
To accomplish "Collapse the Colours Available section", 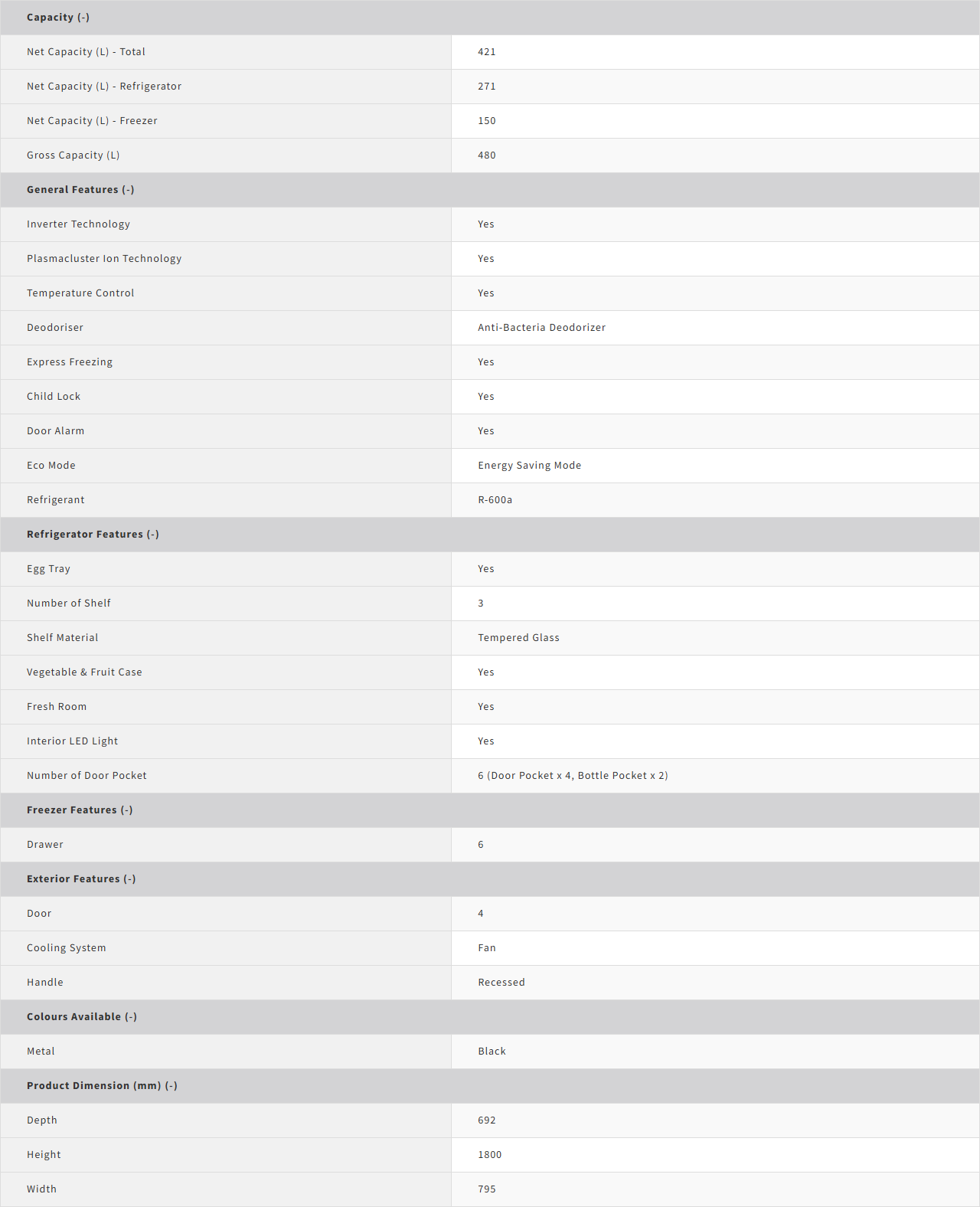I will (82, 1017).
